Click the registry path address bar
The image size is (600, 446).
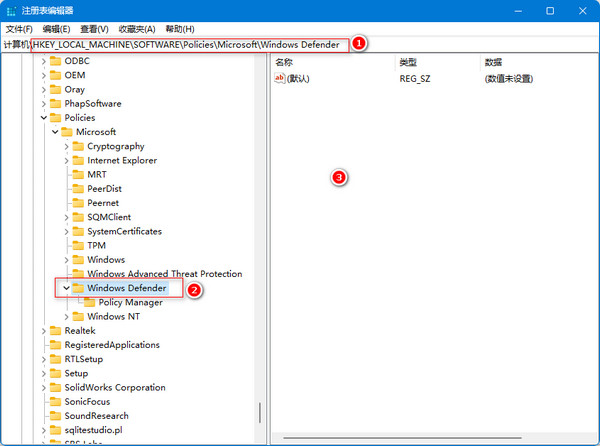(x=300, y=45)
